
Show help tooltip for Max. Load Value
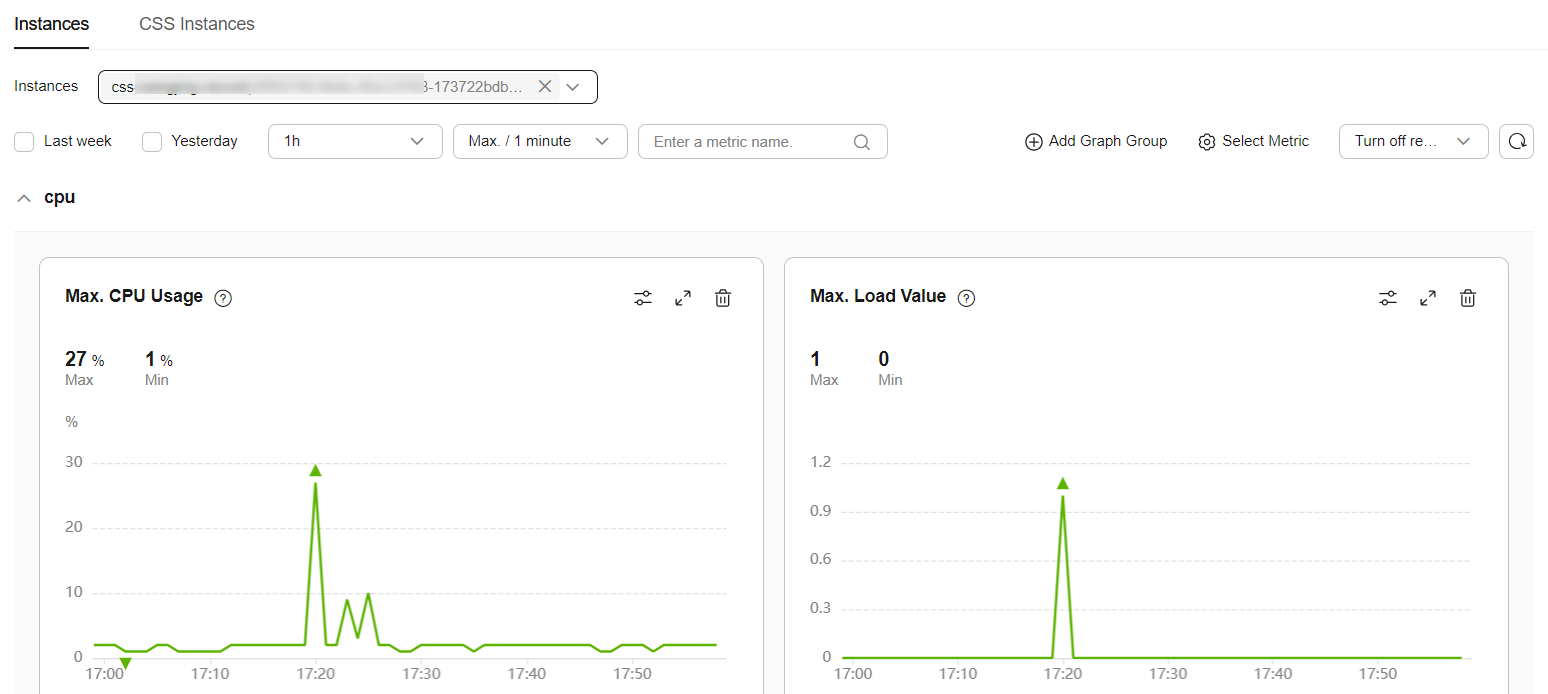click(966, 298)
